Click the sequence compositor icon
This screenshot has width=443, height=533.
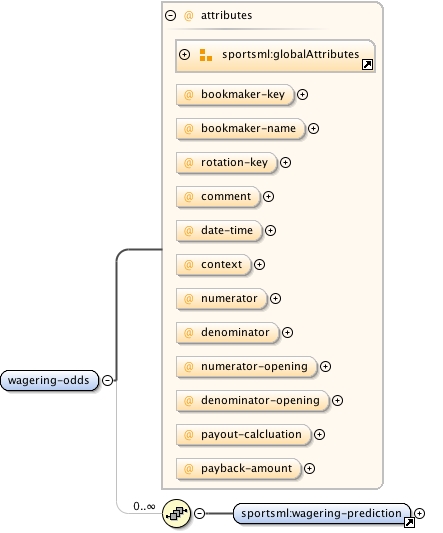(x=176, y=513)
